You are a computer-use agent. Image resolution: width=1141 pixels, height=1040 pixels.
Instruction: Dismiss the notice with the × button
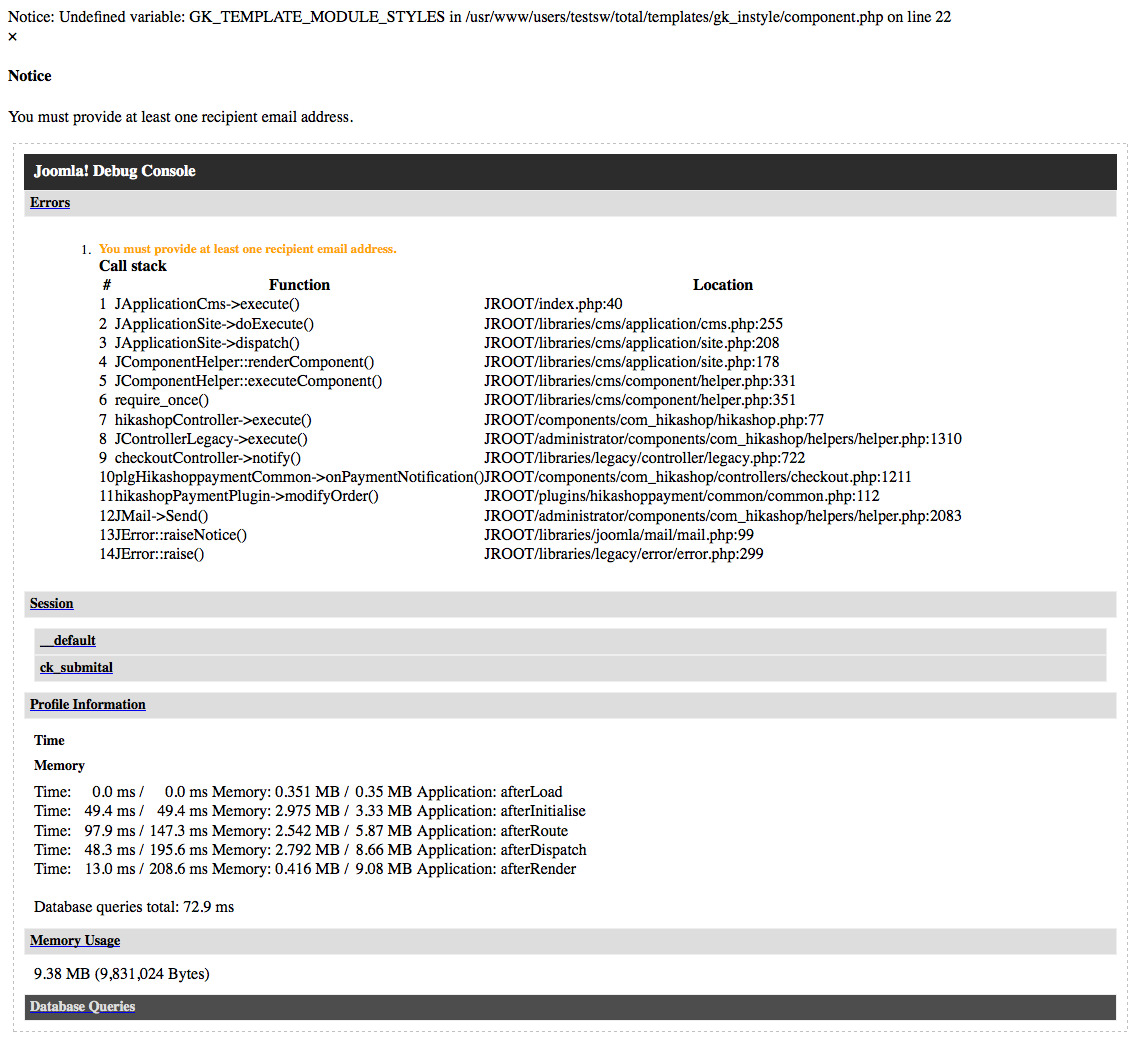point(12,37)
